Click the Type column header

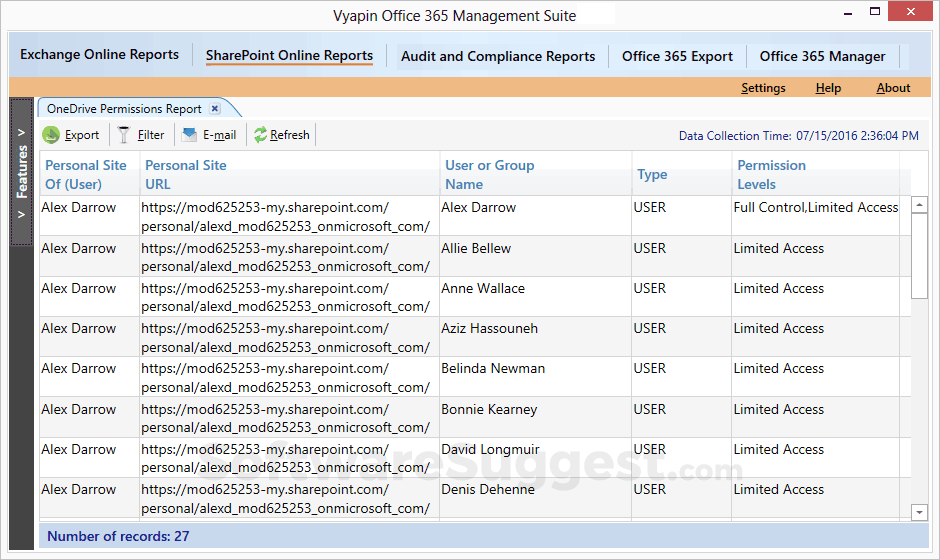[x=652, y=174]
